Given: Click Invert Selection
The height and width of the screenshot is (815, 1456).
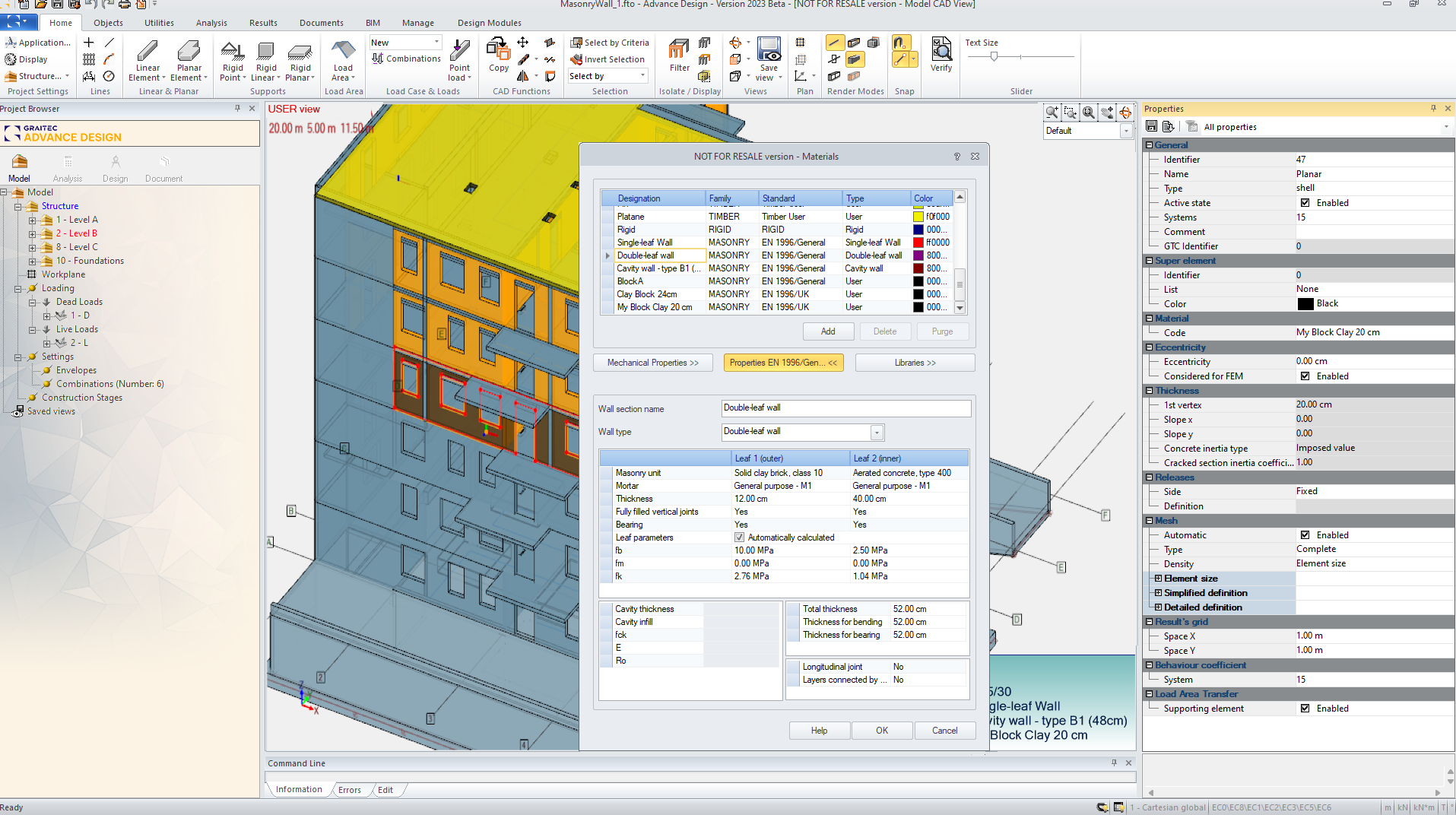Looking at the screenshot, I should pyautogui.click(x=607, y=59).
